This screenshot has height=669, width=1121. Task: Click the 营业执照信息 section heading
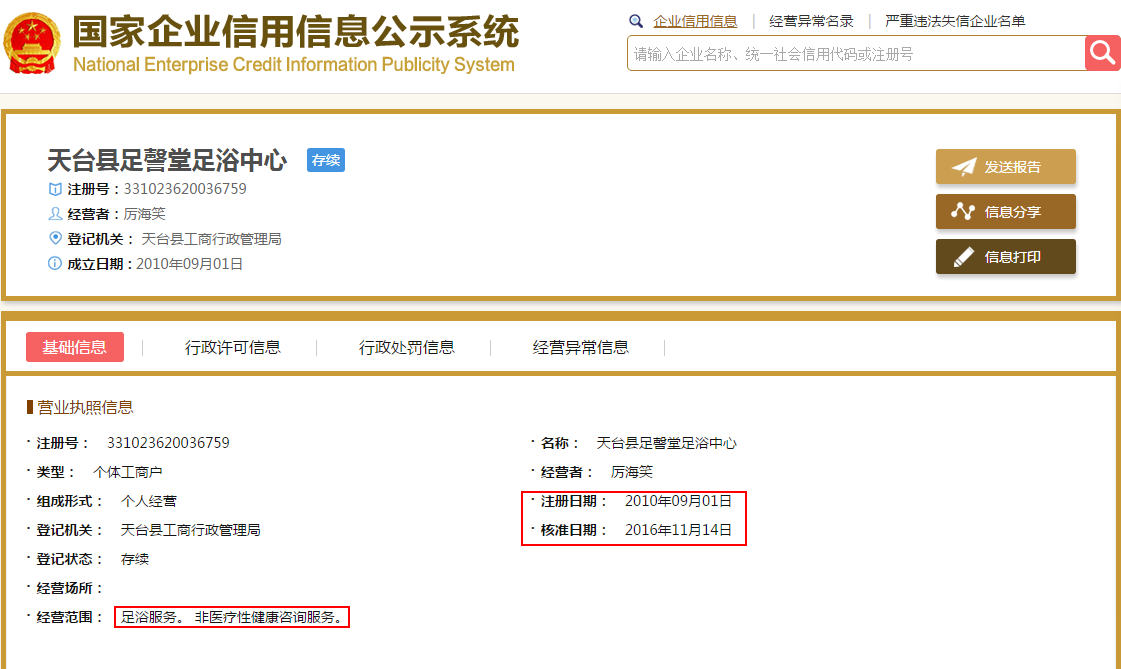click(x=85, y=407)
